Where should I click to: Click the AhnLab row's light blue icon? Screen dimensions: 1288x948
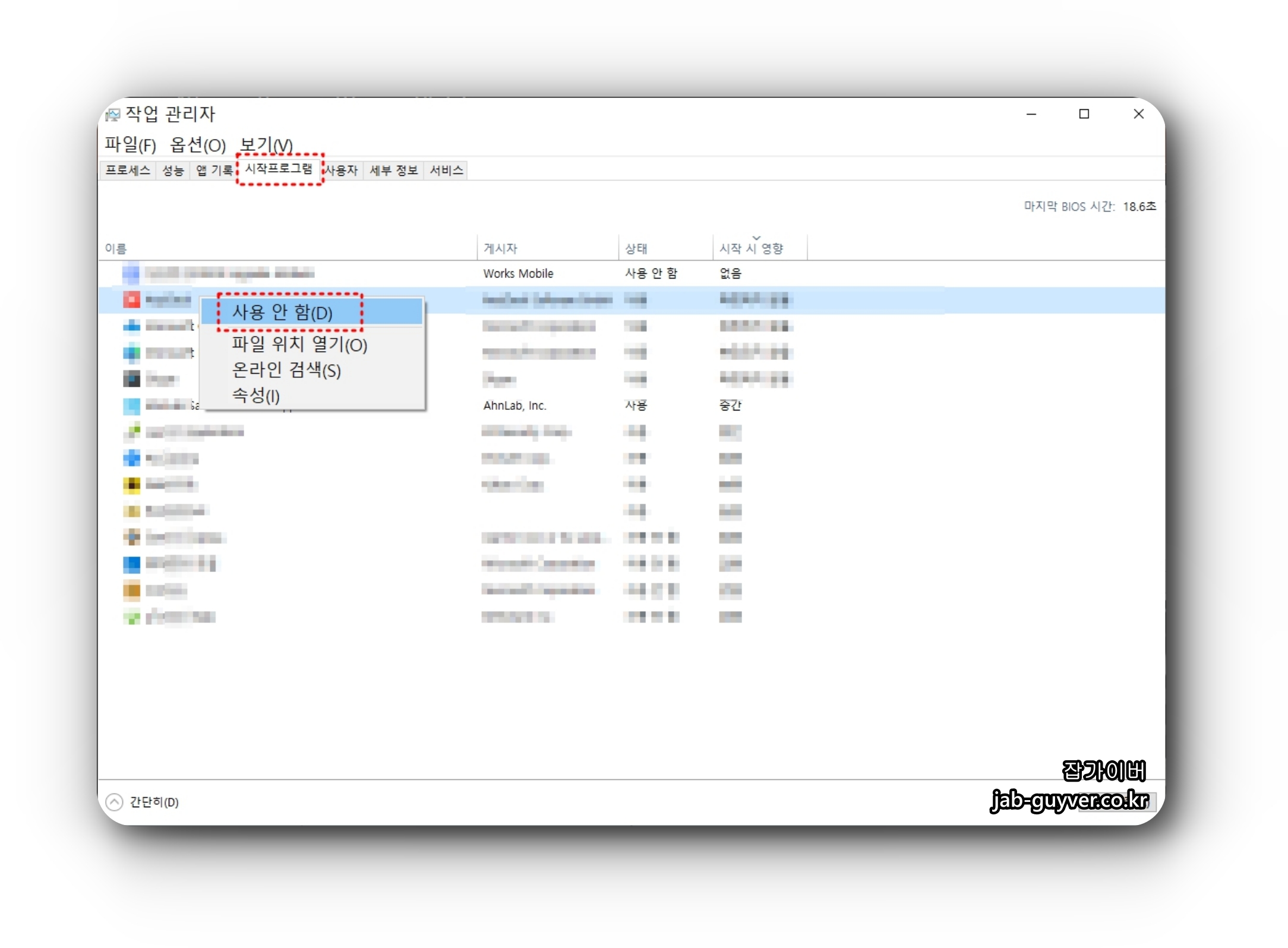(x=131, y=406)
